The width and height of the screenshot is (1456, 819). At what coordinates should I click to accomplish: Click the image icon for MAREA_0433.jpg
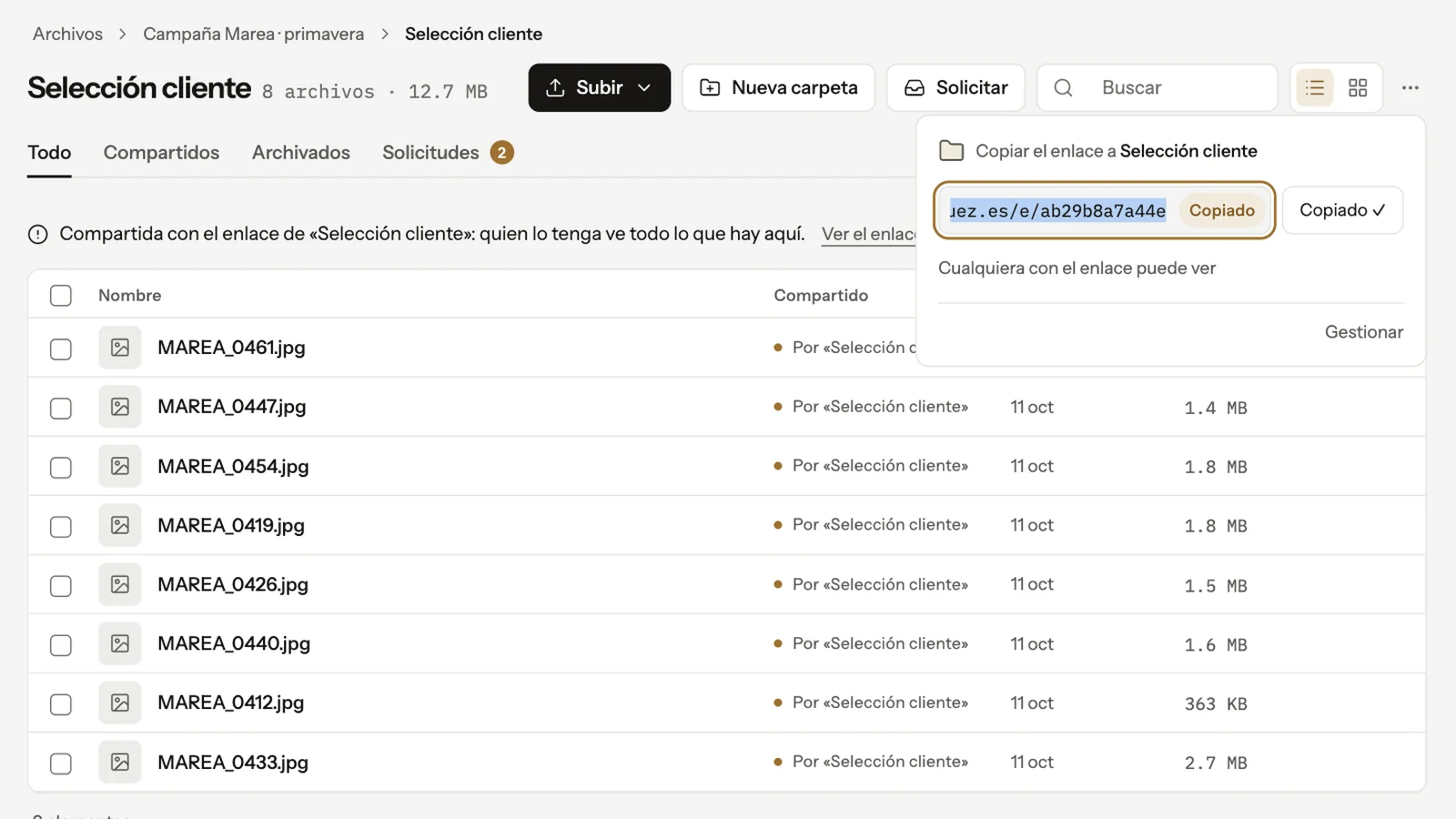click(x=120, y=763)
